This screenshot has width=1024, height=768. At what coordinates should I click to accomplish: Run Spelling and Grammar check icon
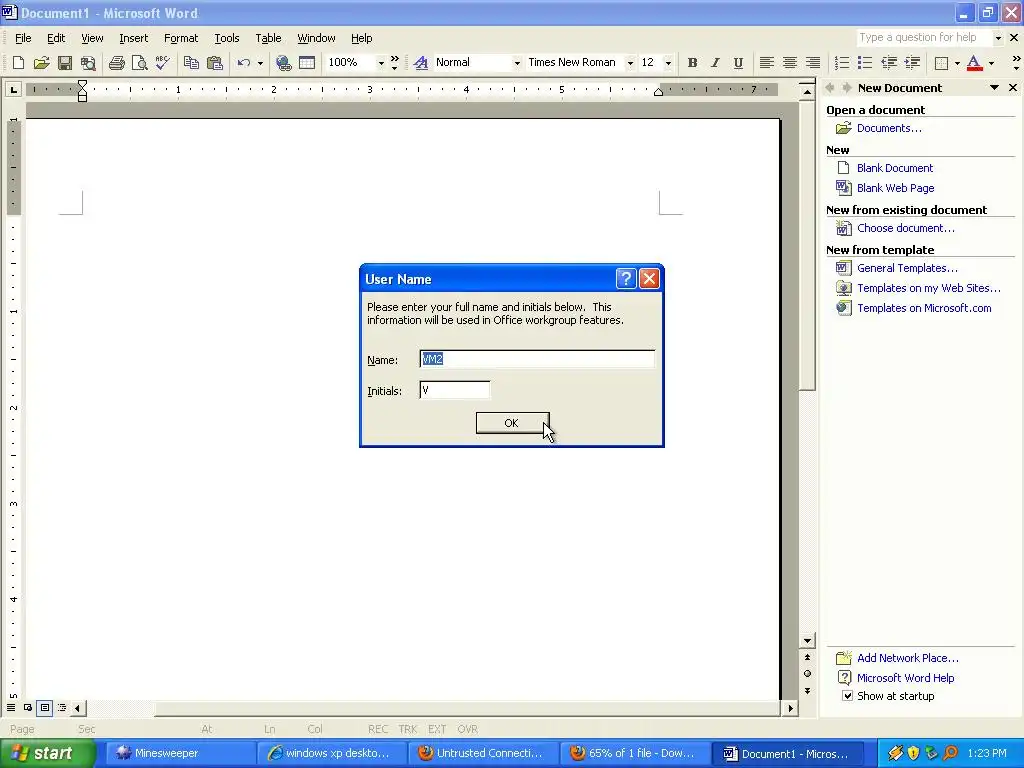pos(163,63)
